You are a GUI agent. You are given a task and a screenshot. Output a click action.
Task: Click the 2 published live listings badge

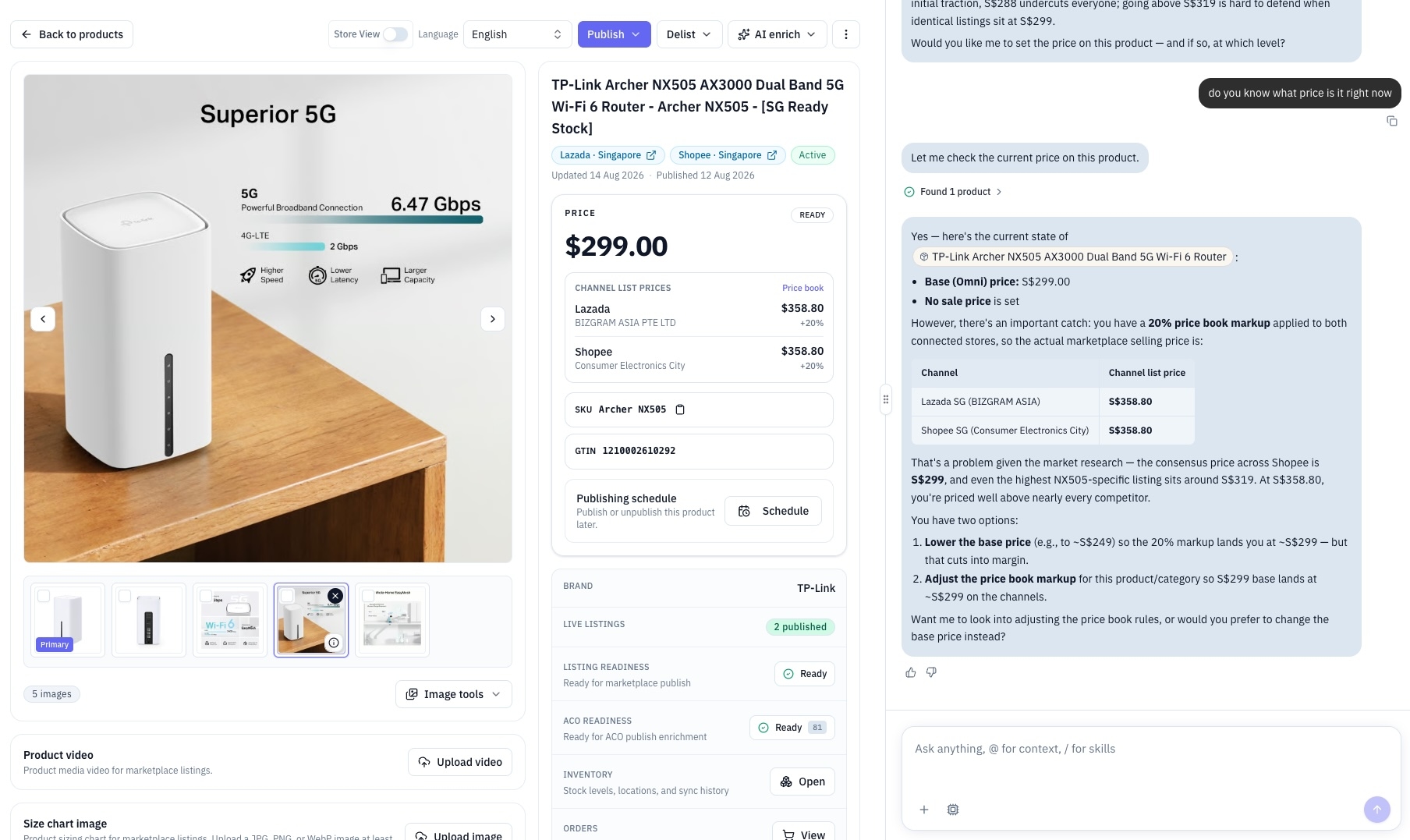800,627
